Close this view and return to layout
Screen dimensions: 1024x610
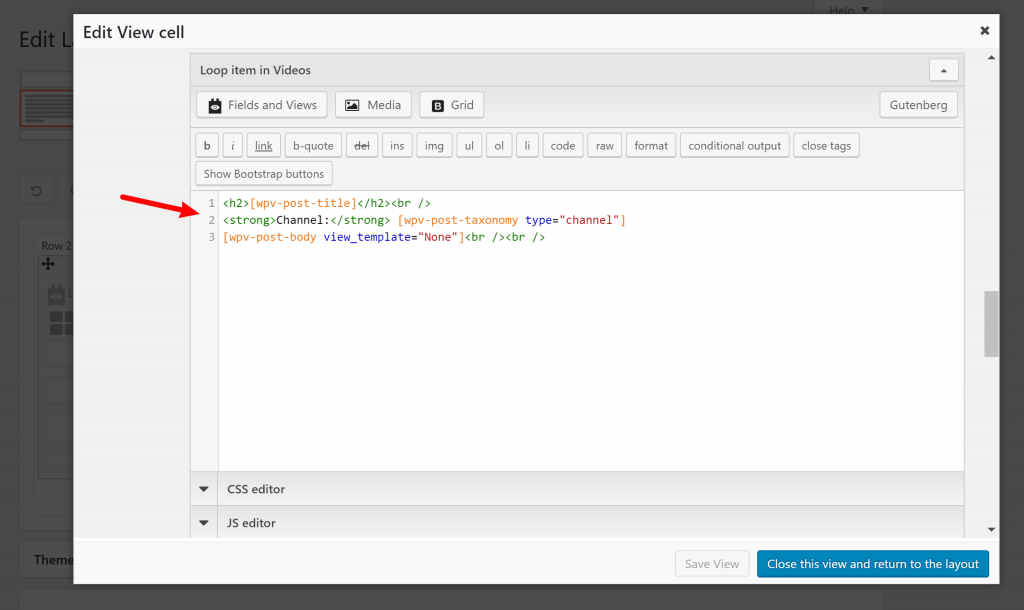(872, 564)
